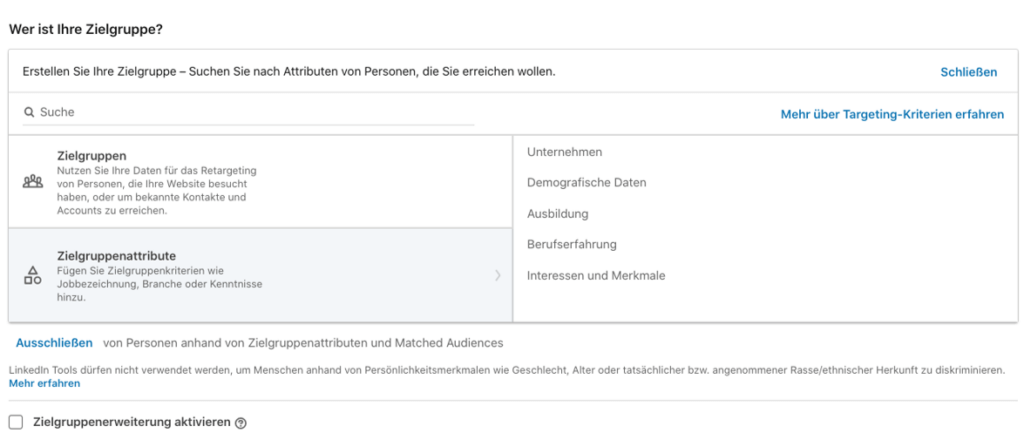The height and width of the screenshot is (433, 1024).
Task: Click the Jobbezeichnung, Branche description text
Action: [159, 283]
